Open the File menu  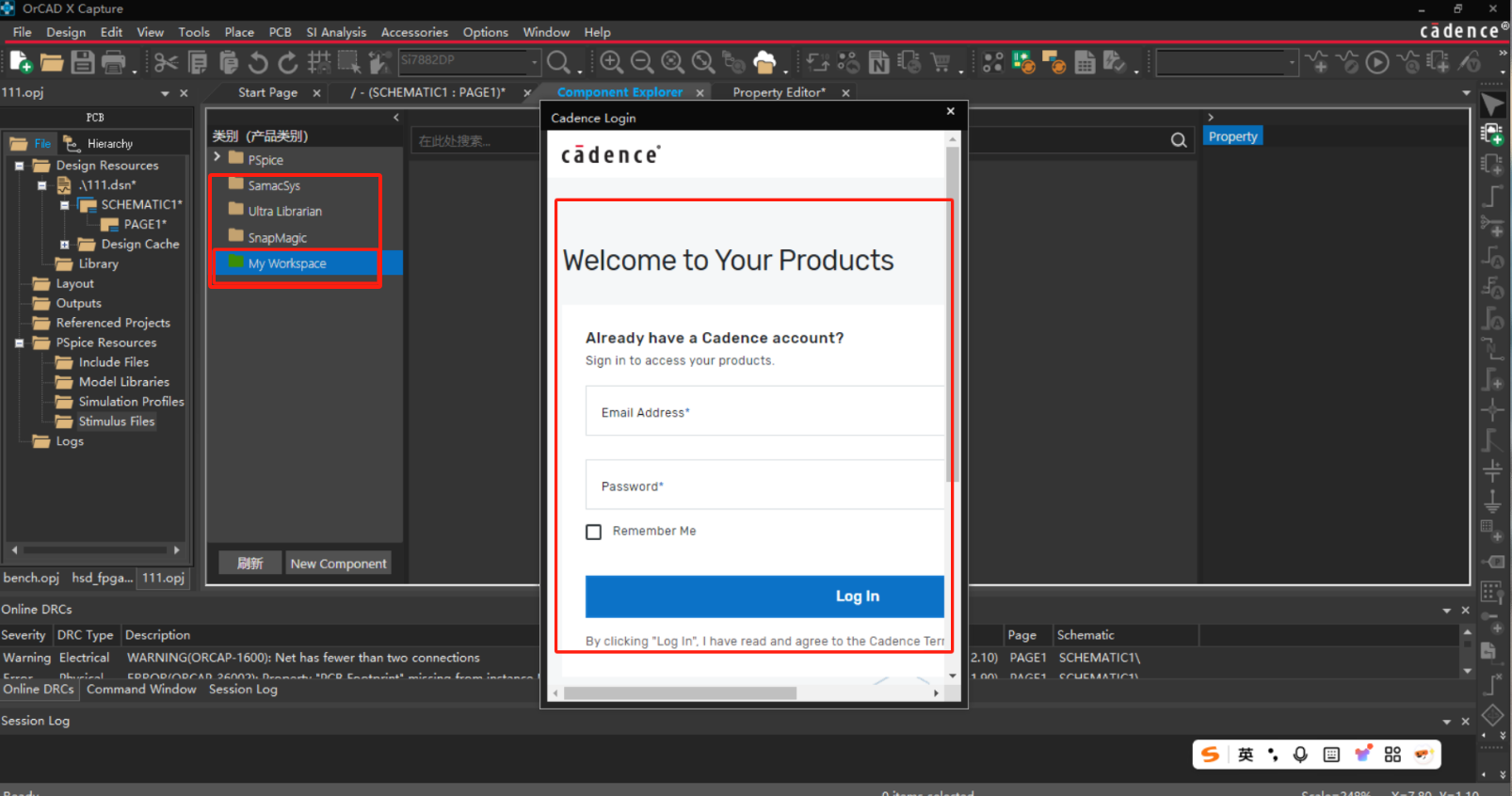point(23,32)
